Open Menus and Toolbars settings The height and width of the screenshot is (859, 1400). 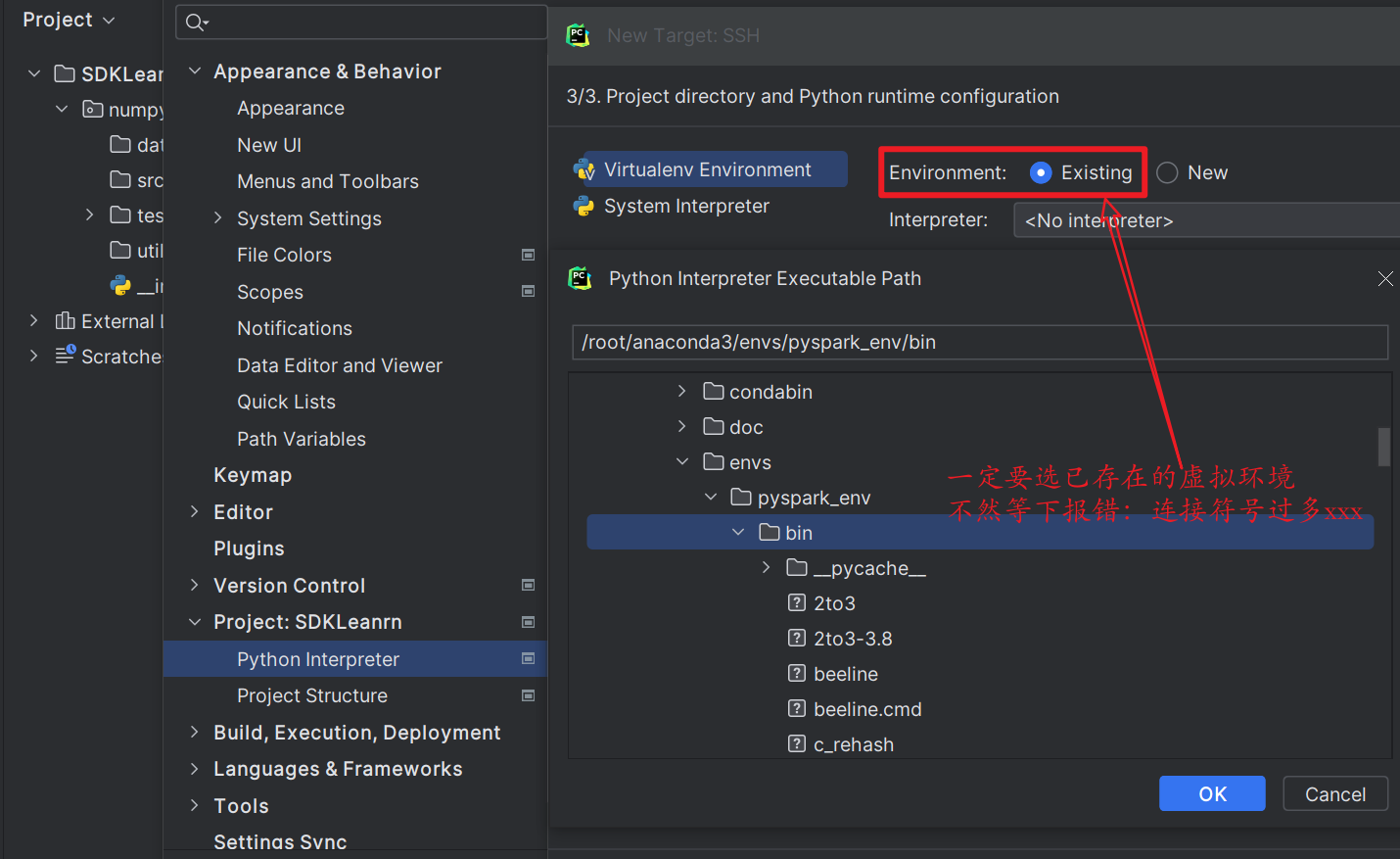(328, 181)
